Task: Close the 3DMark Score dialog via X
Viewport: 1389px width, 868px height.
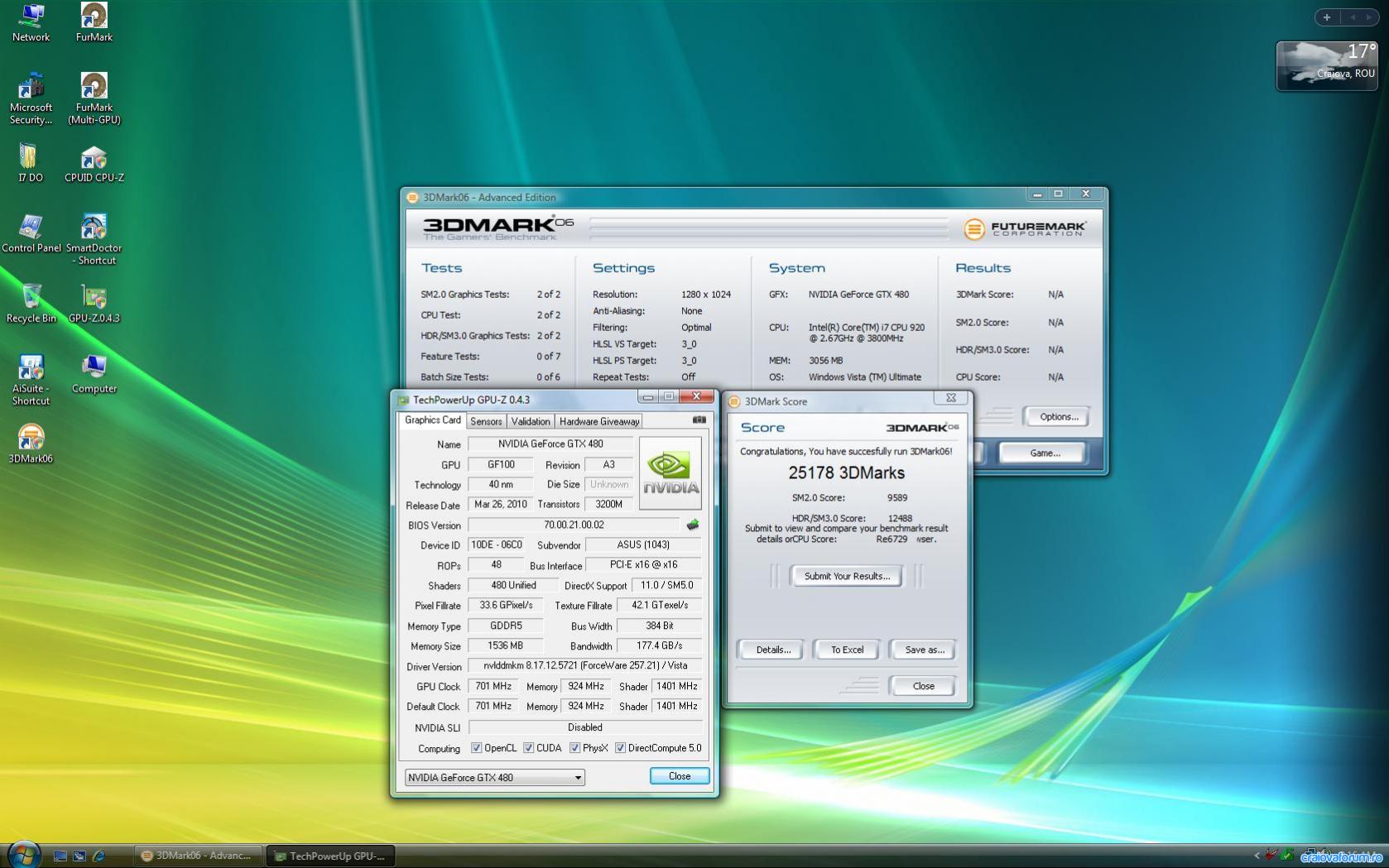Action: click(x=950, y=398)
